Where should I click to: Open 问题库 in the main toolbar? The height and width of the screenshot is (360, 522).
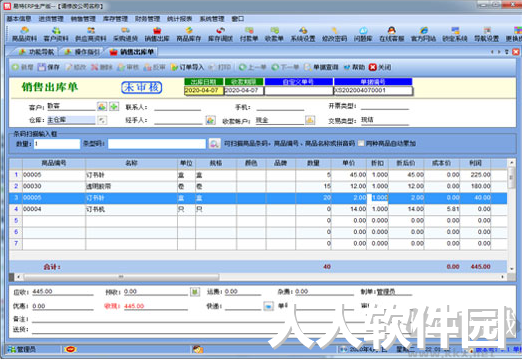[363, 34]
